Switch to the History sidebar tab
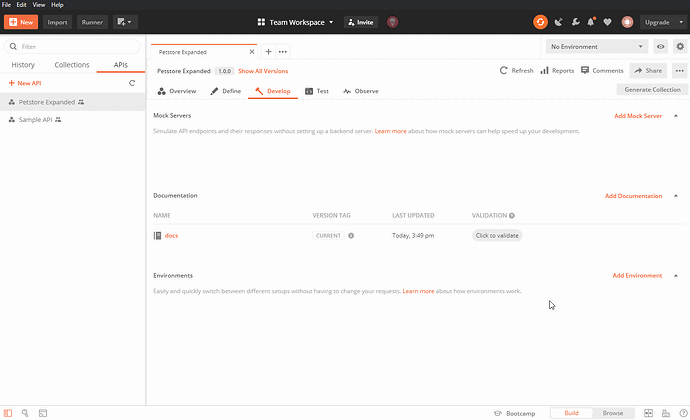Screen dimensions: 690x420 tap(23, 65)
